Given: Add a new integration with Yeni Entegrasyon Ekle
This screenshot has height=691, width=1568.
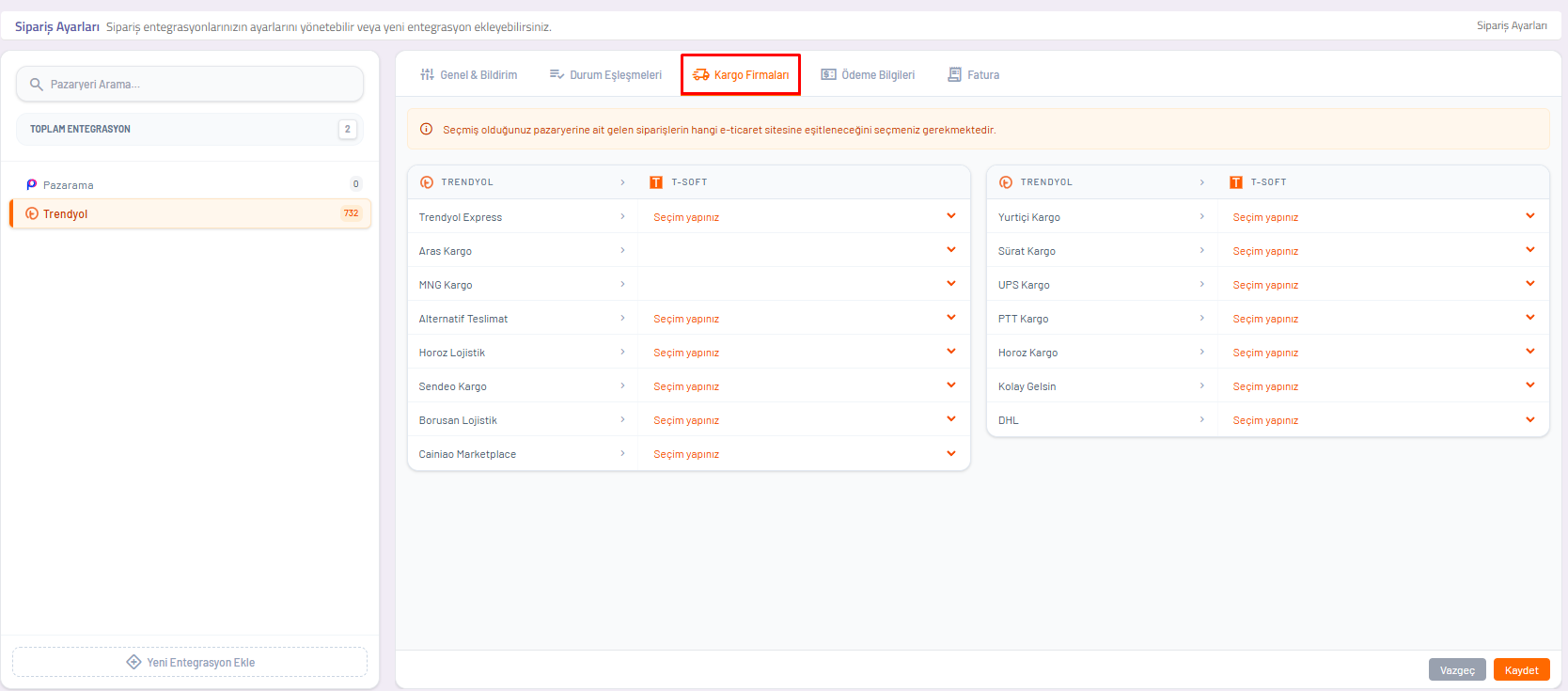Looking at the screenshot, I should 190,662.
